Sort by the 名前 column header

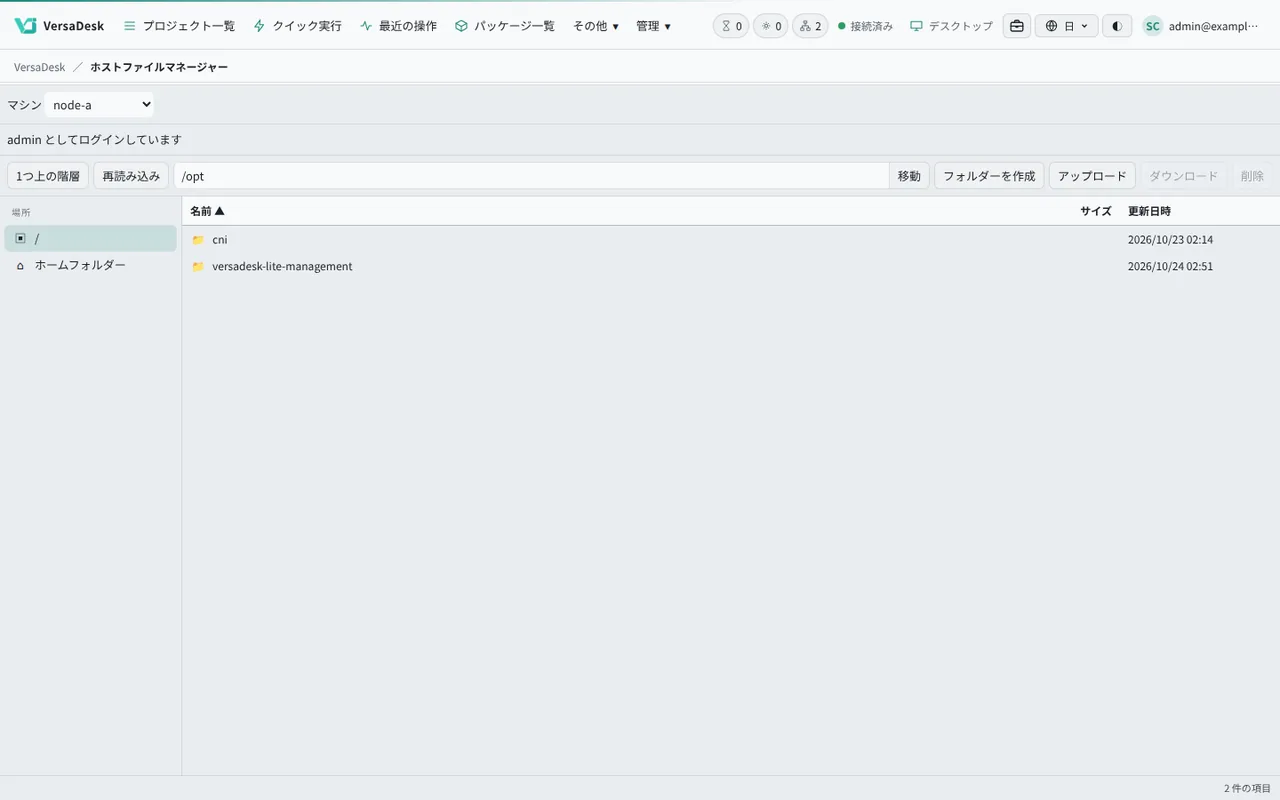[207, 211]
